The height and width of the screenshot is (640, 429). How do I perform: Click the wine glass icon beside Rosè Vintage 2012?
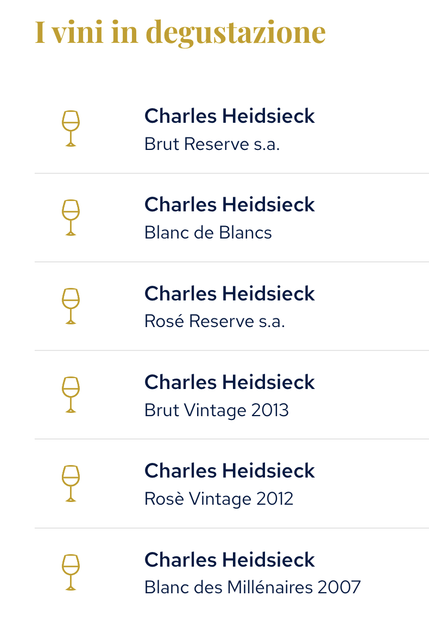(71, 484)
